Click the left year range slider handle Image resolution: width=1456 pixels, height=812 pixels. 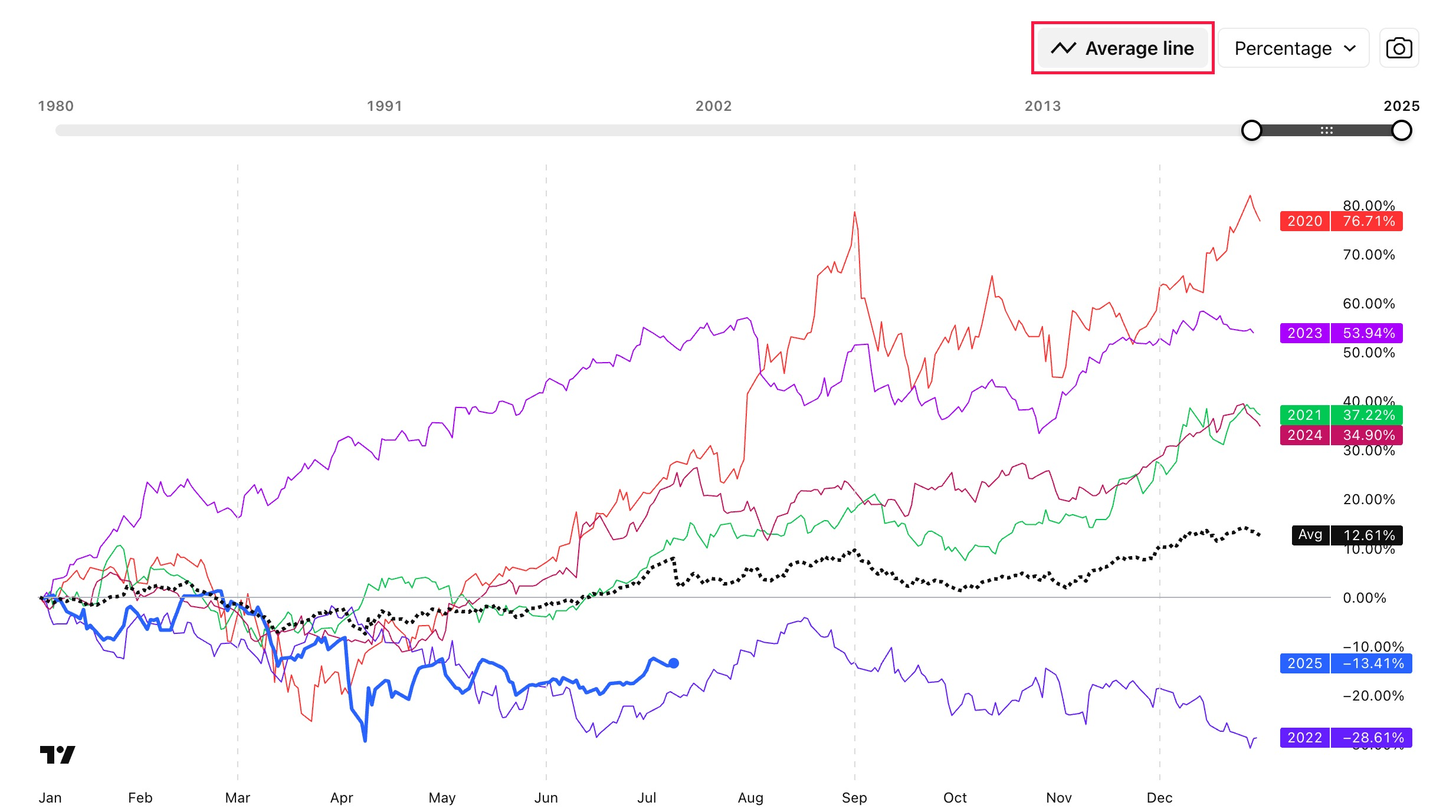tap(1251, 130)
